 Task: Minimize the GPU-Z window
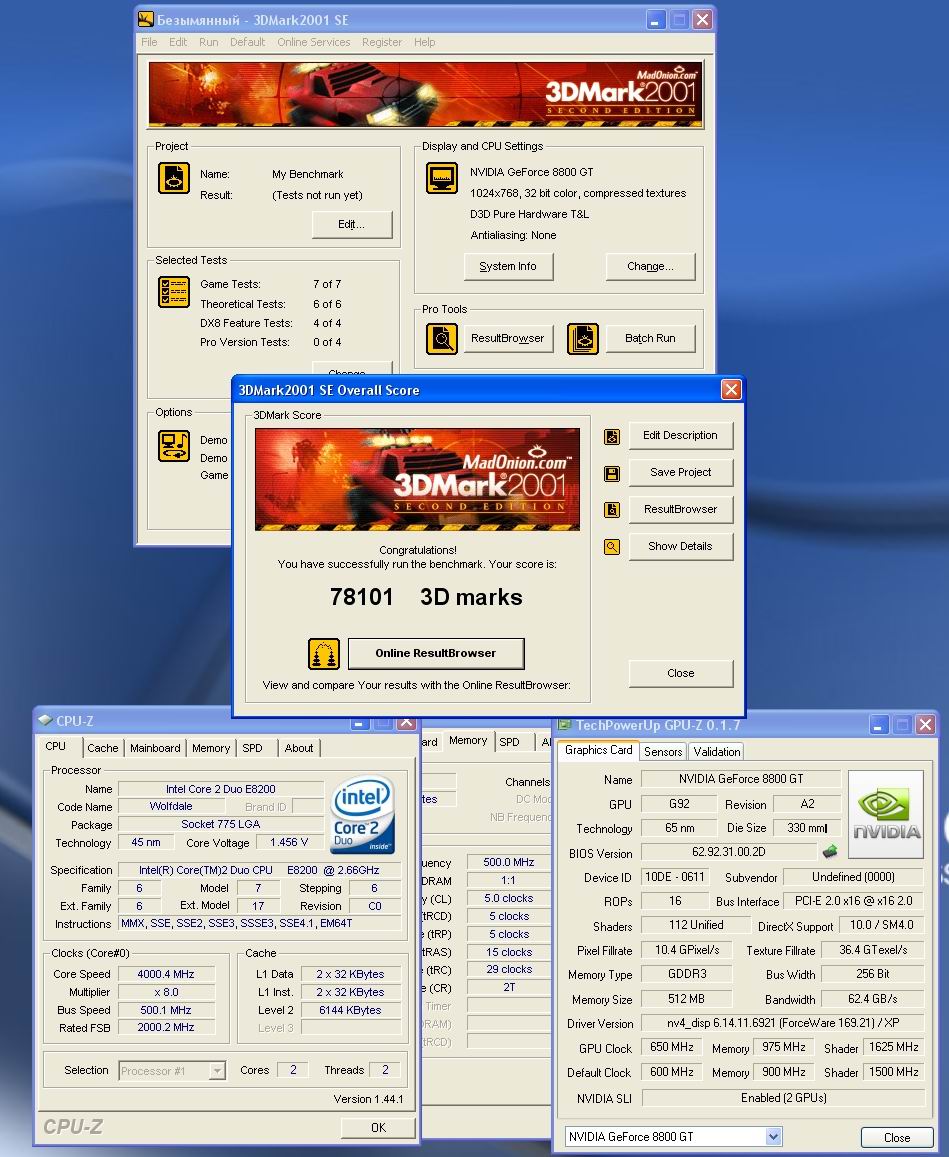878,725
